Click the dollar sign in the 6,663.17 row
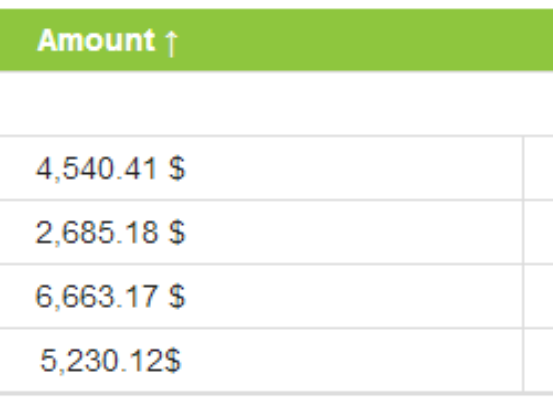553x400 pixels. (x=177, y=297)
